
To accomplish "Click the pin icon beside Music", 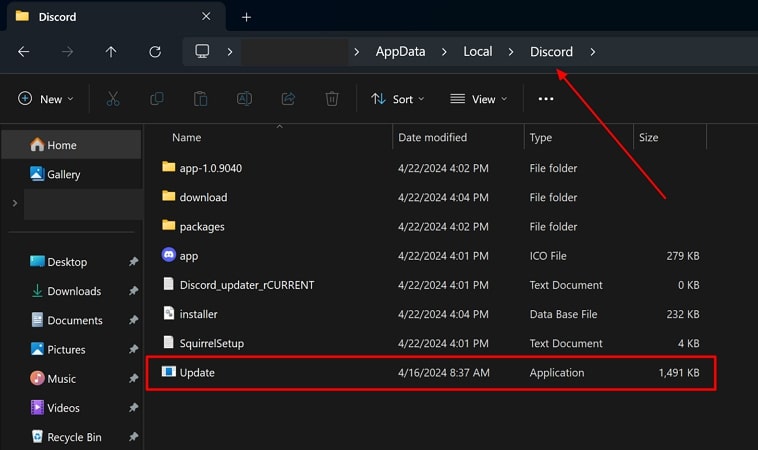I will pyautogui.click(x=133, y=378).
